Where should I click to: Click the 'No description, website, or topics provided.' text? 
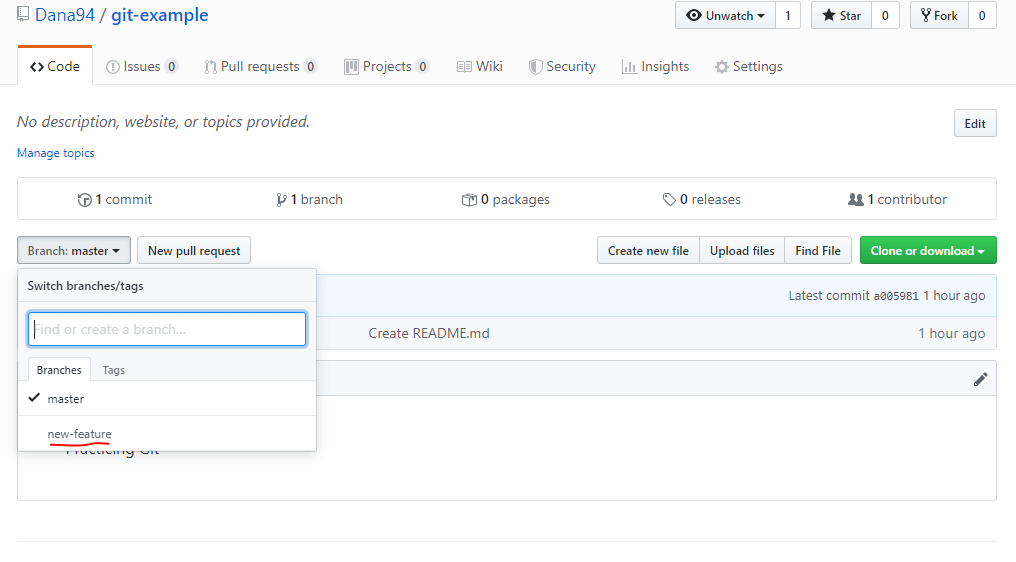pos(163,122)
